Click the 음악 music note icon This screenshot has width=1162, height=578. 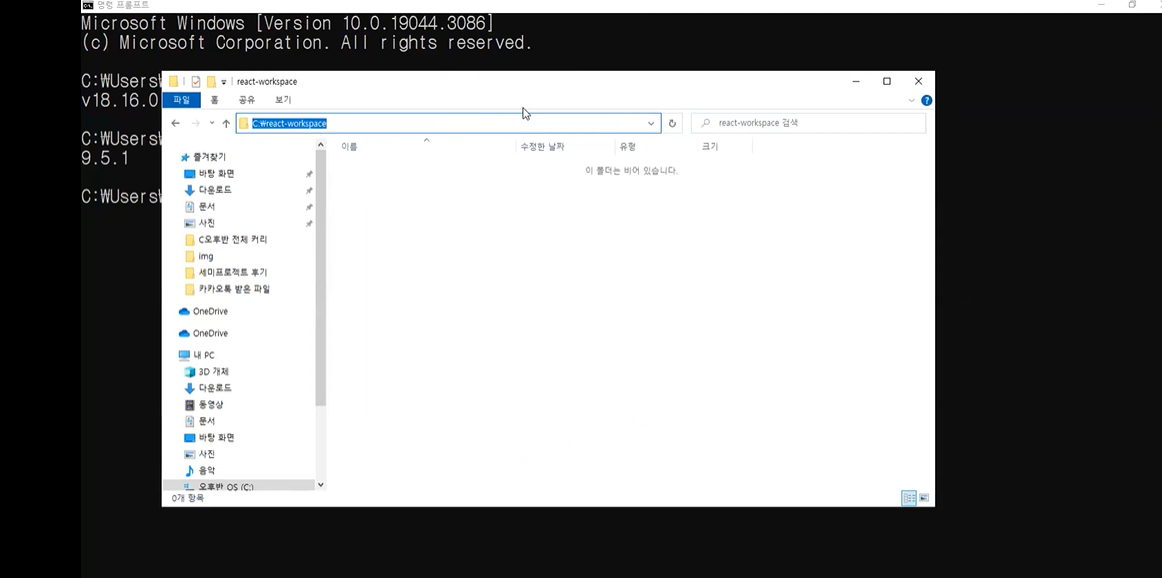(x=190, y=471)
